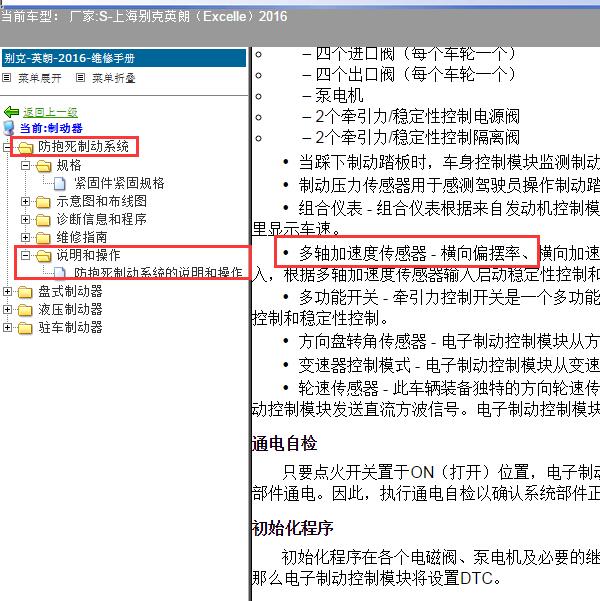Open 防抱死制动系统的说明和操作 document
This screenshot has width=600, height=601.
point(158,273)
